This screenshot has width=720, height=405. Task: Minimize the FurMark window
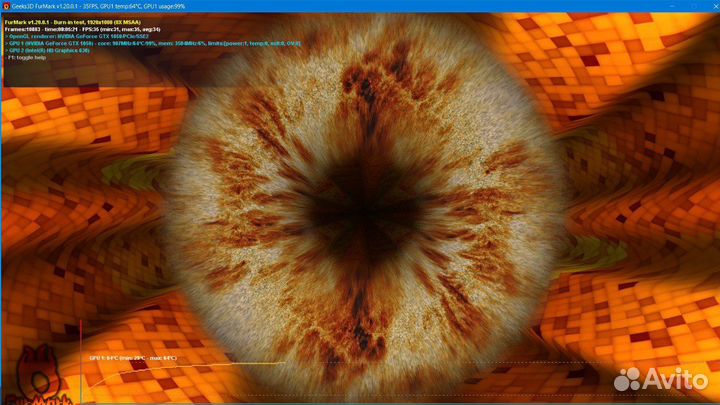click(672, 6)
